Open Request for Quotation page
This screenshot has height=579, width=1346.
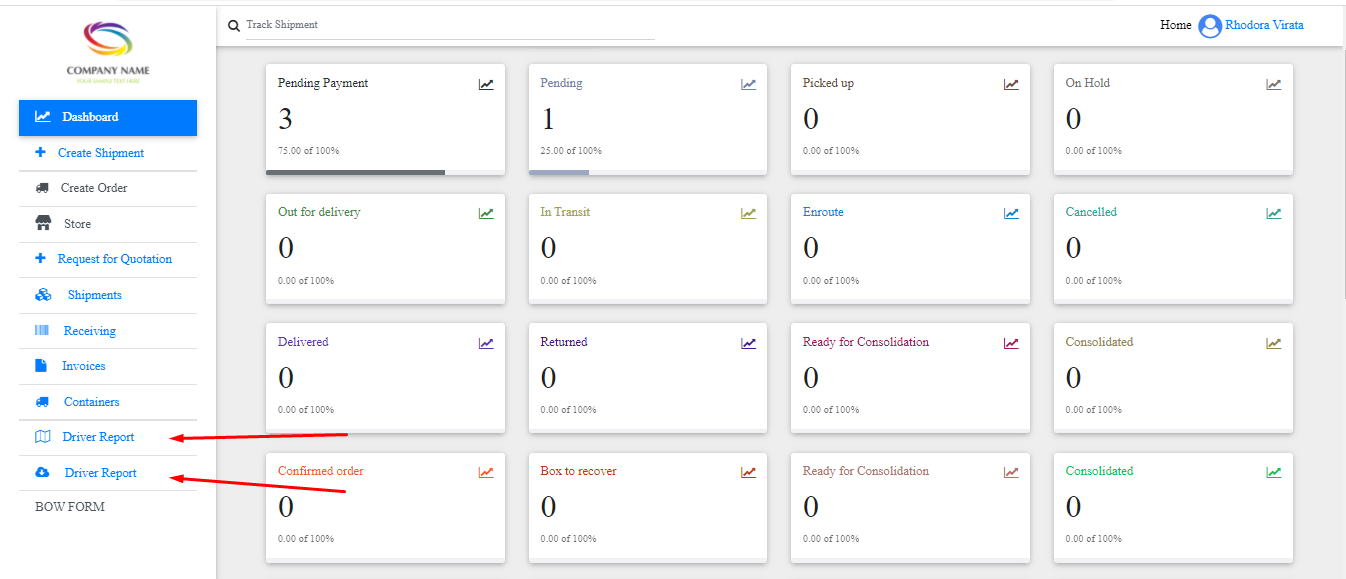[x=114, y=259]
